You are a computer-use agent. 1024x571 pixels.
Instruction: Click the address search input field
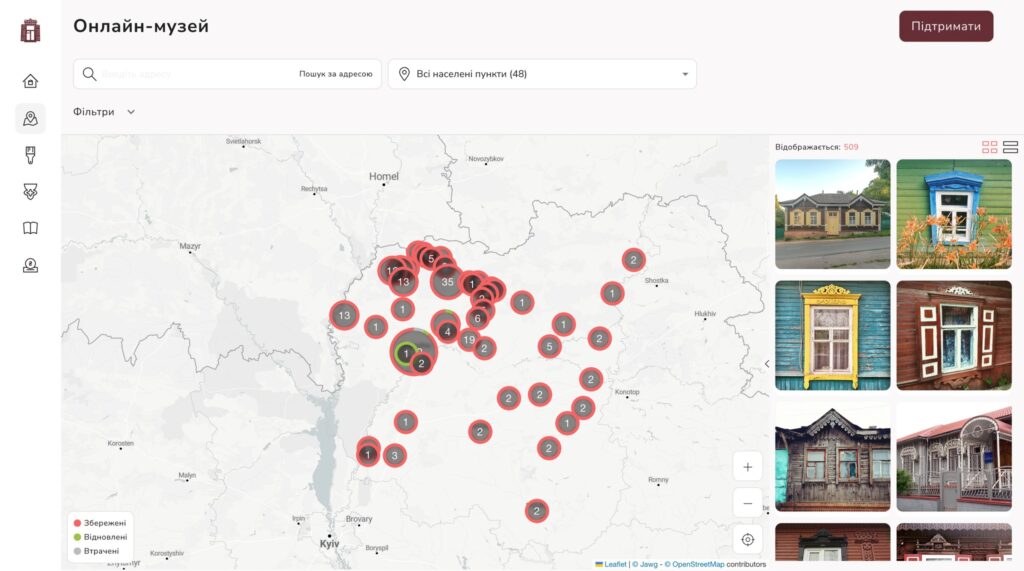(x=190, y=74)
